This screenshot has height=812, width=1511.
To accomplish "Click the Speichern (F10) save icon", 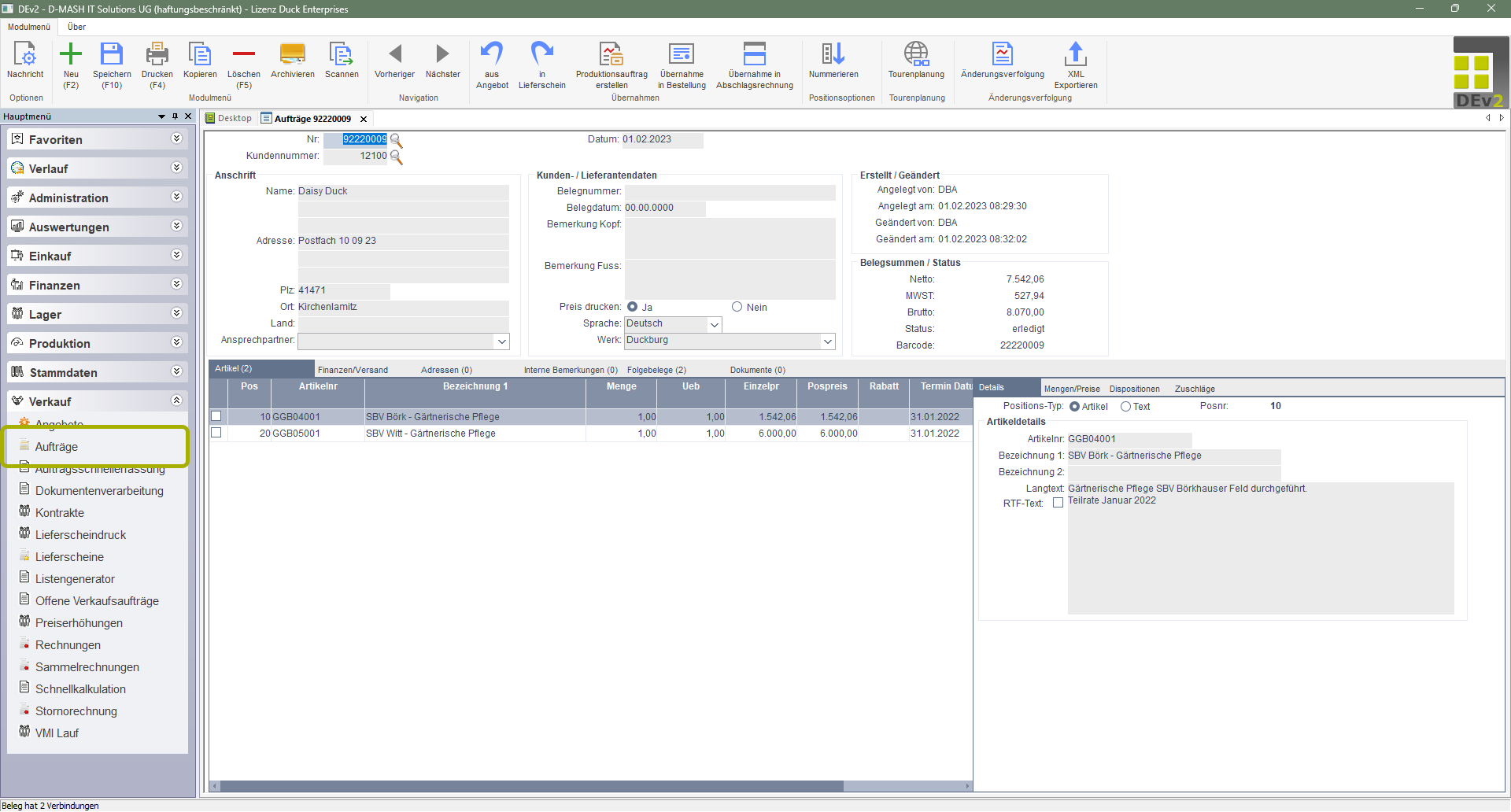I will click(x=112, y=55).
